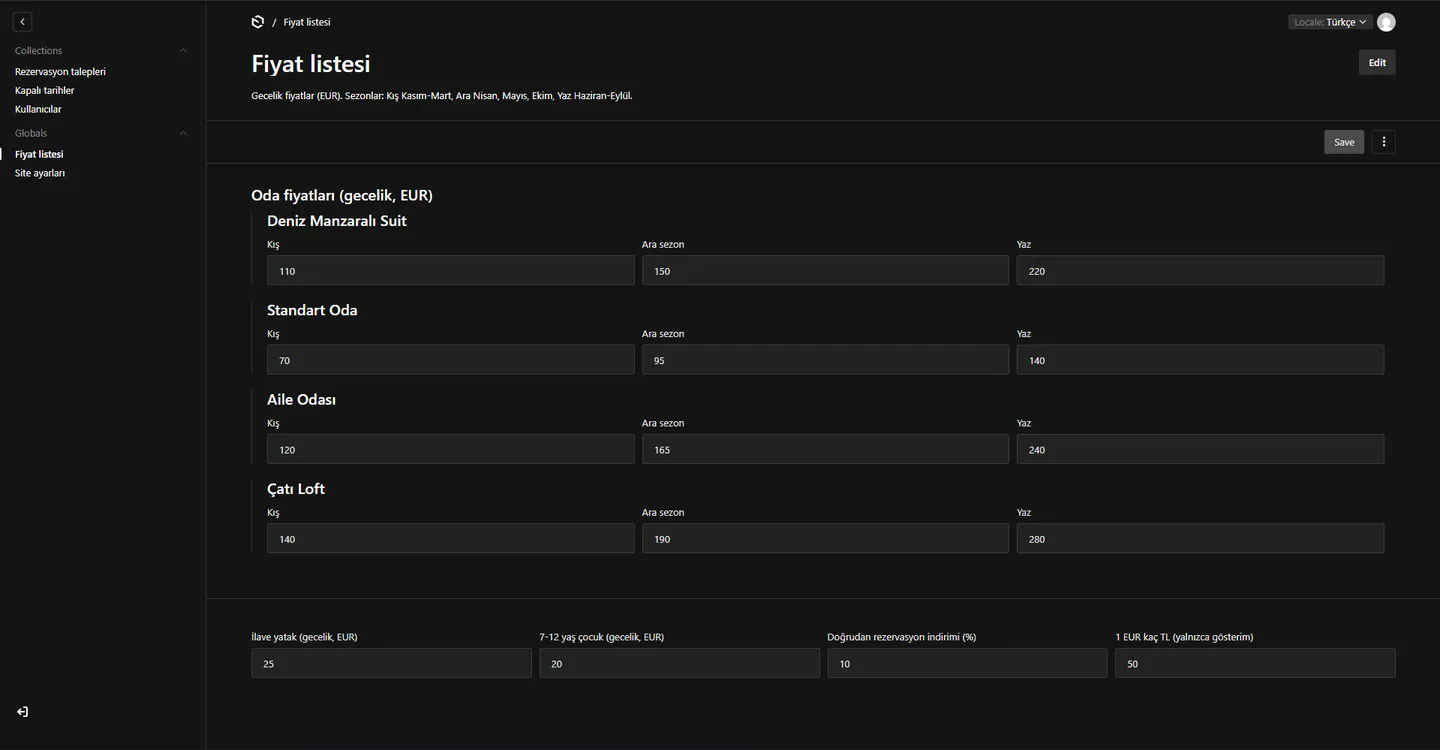
Task: Collapse the Globals group chevron
Action: 182,133
